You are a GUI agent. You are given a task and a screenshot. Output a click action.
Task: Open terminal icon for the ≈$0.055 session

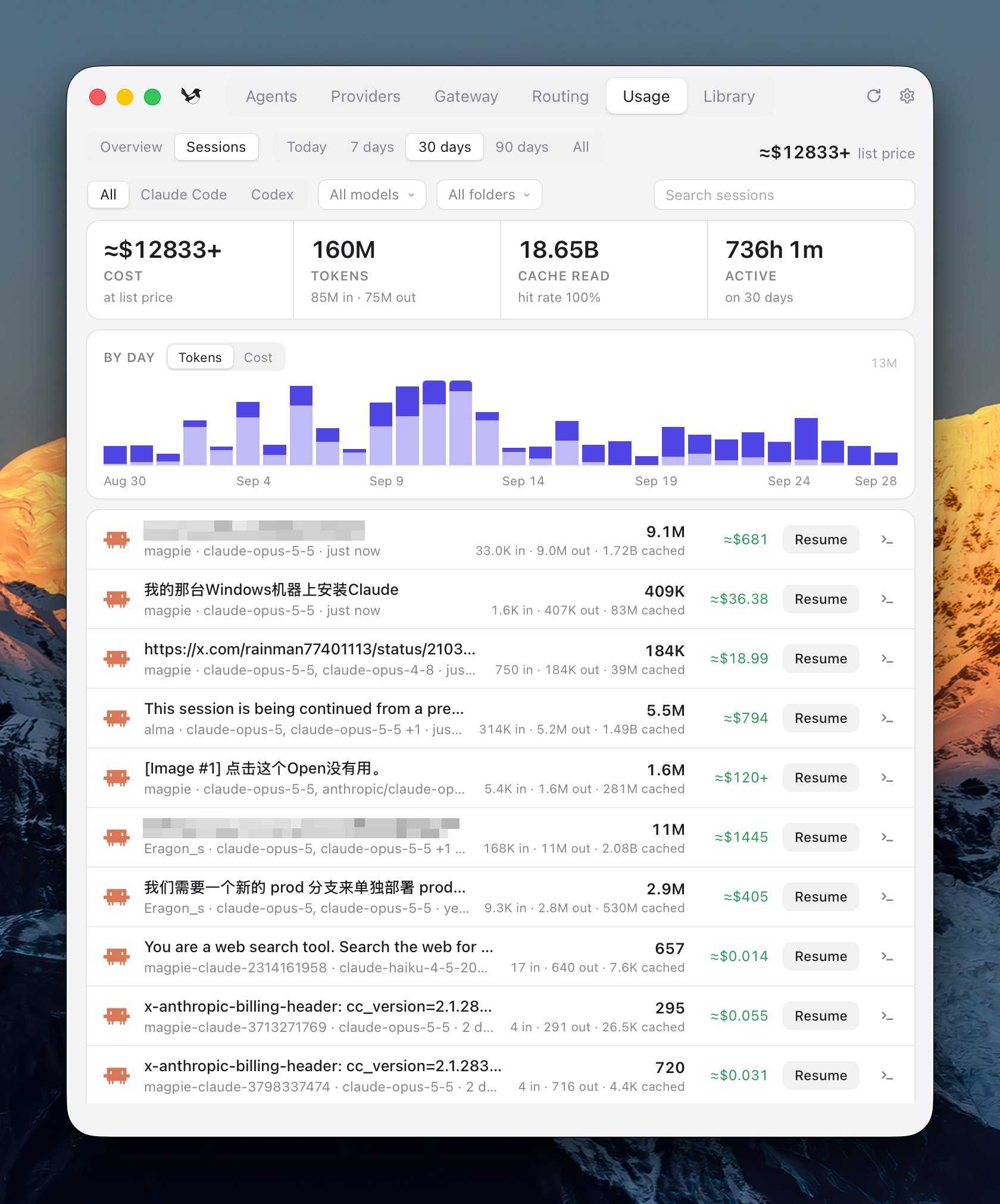pos(887,1016)
